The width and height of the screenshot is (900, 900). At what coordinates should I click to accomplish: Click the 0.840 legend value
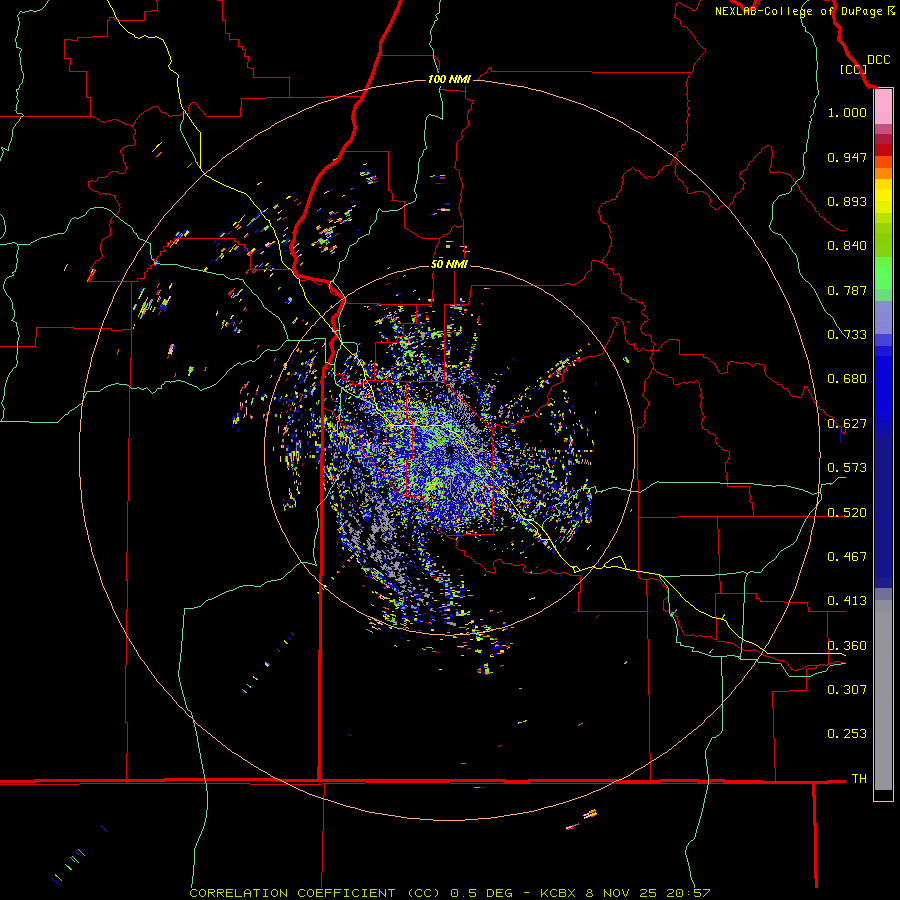pyautogui.click(x=847, y=246)
